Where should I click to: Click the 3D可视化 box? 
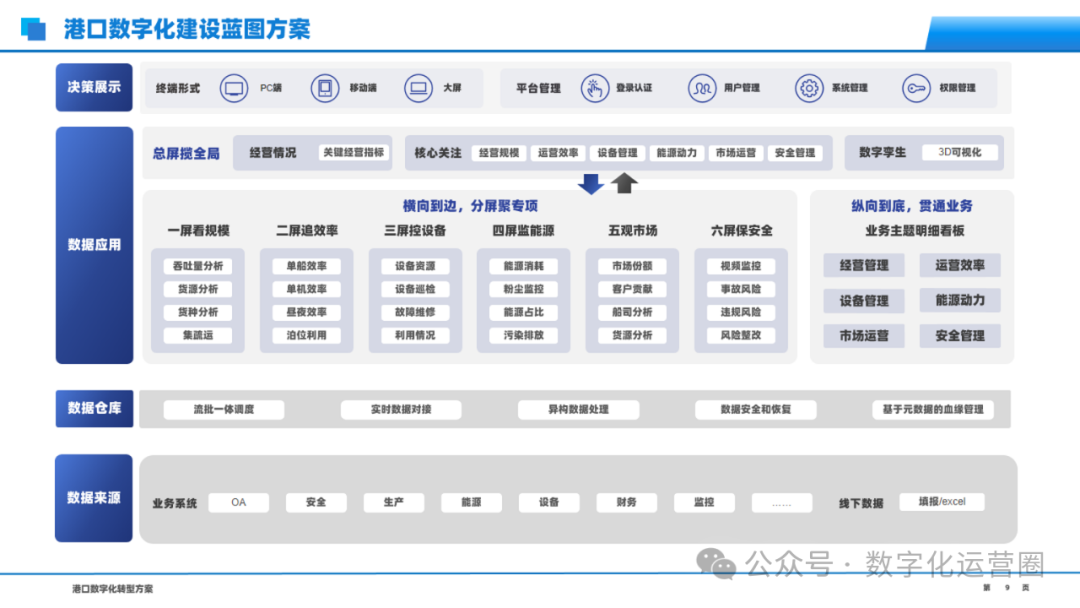click(x=960, y=152)
